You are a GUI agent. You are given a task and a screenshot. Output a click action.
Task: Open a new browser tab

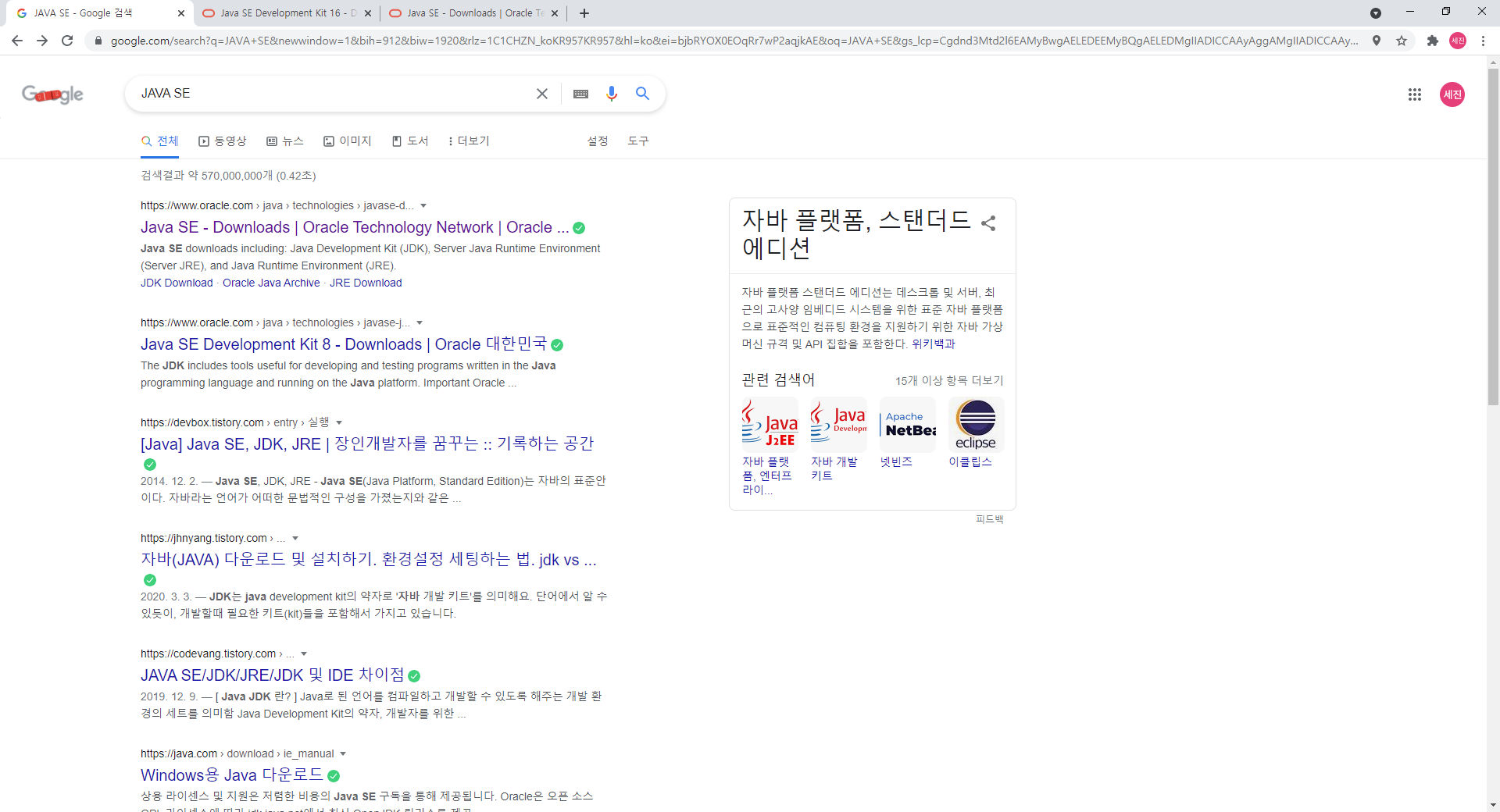tap(584, 13)
